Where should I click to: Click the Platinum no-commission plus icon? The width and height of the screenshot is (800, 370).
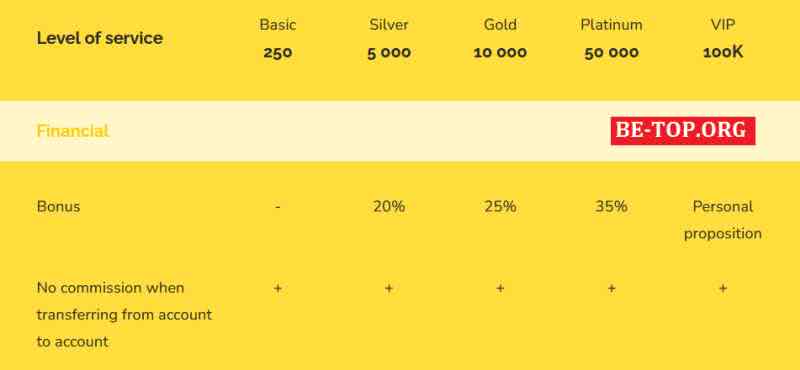click(x=611, y=288)
